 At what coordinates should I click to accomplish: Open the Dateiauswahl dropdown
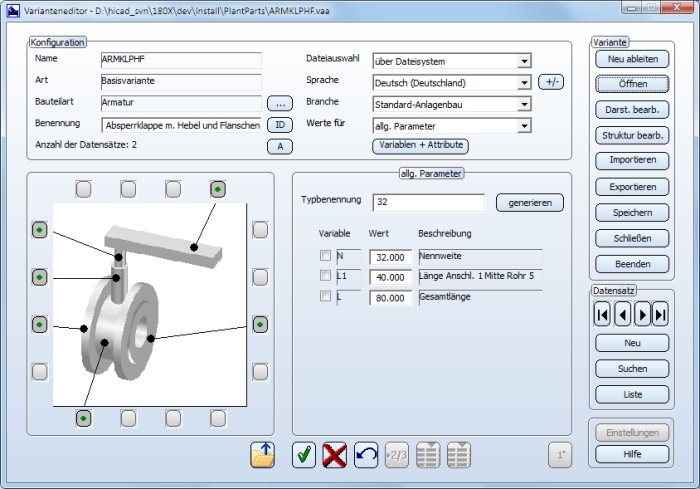(x=524, y=61)
